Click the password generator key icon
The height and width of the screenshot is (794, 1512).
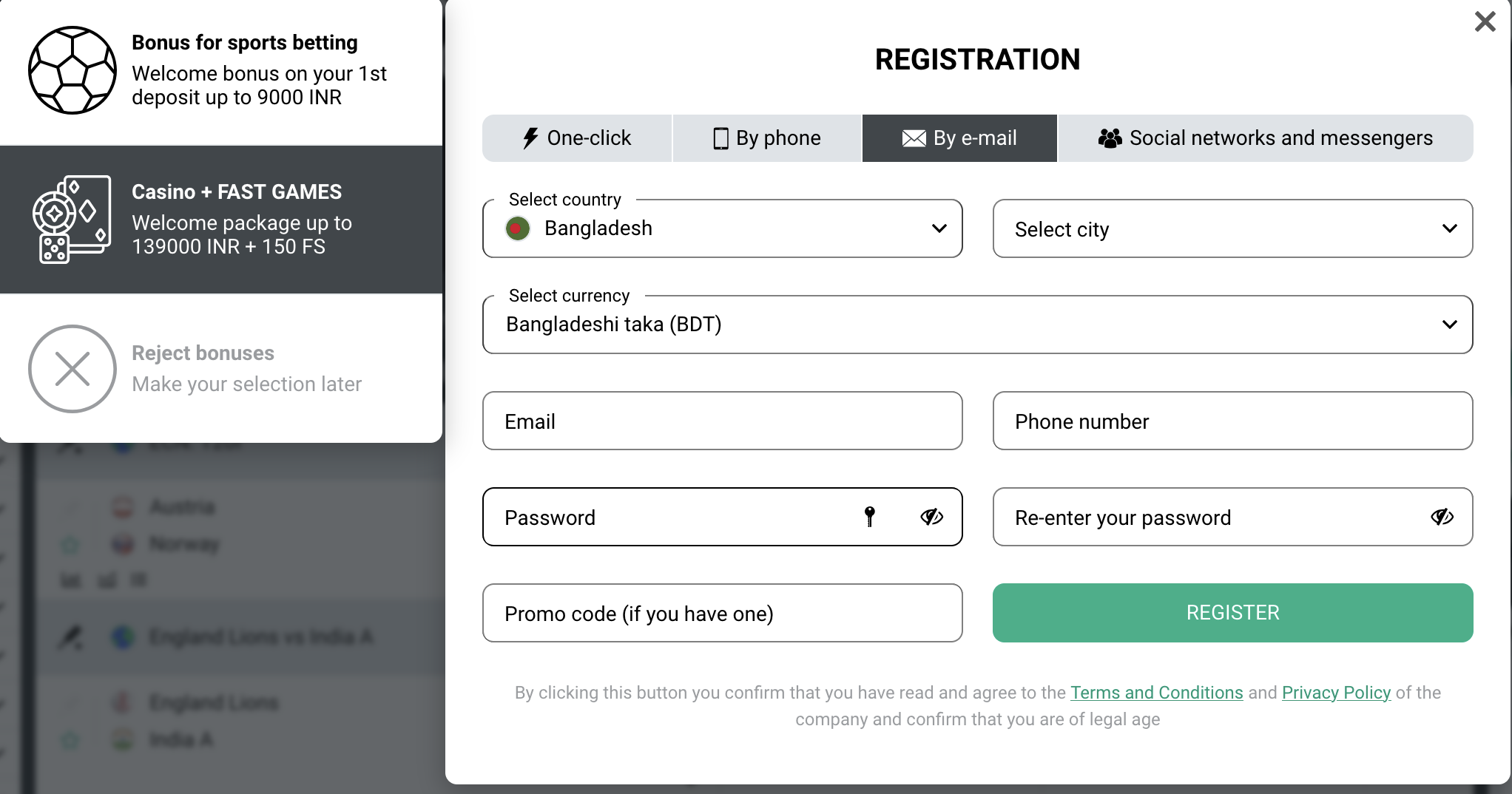[870, 517]
